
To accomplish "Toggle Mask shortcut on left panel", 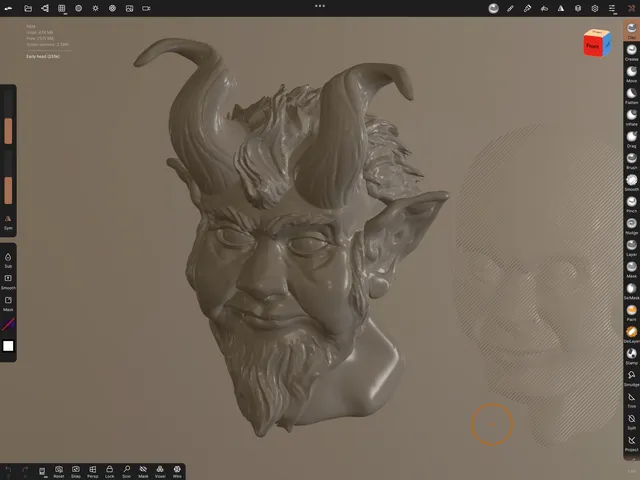I will (x=8, y=303).
